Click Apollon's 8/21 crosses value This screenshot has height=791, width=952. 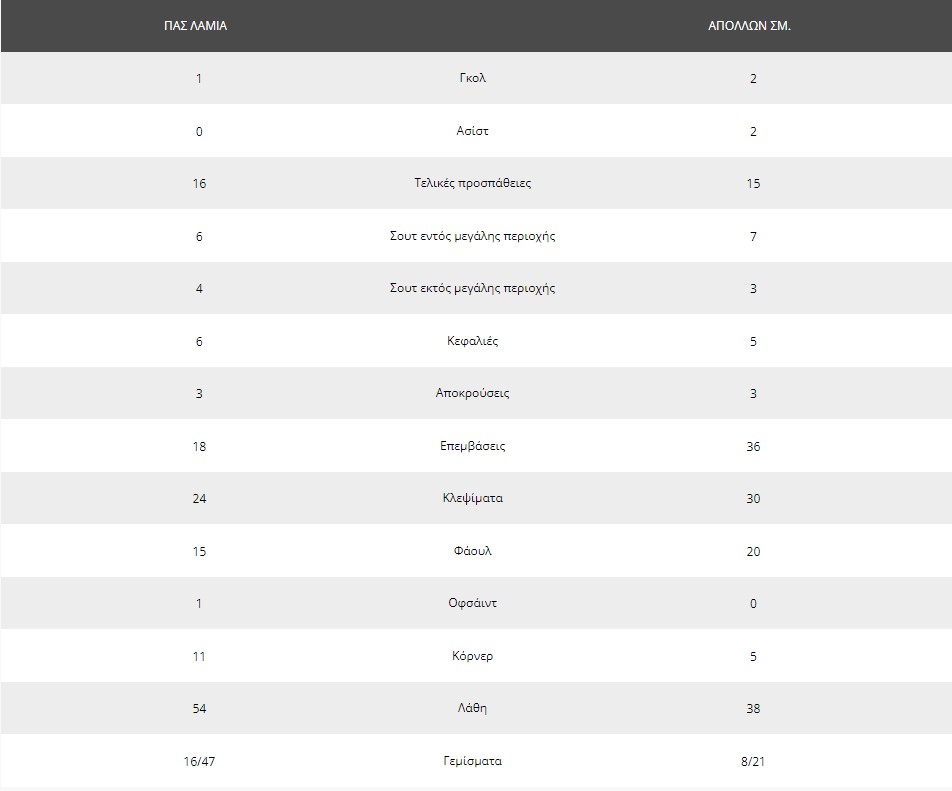753,761
